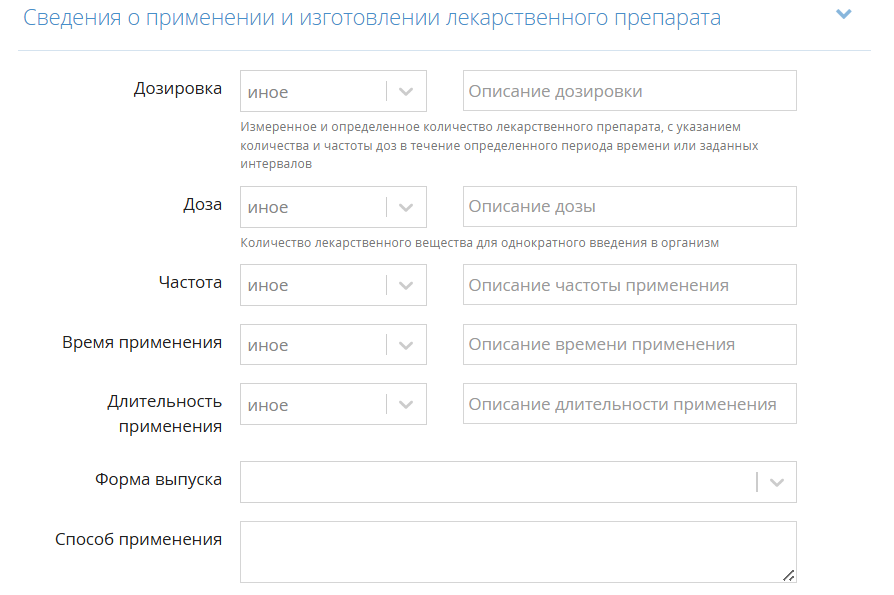
Task: Click the Форма выпуска label
Action: [x=158, y=479]
